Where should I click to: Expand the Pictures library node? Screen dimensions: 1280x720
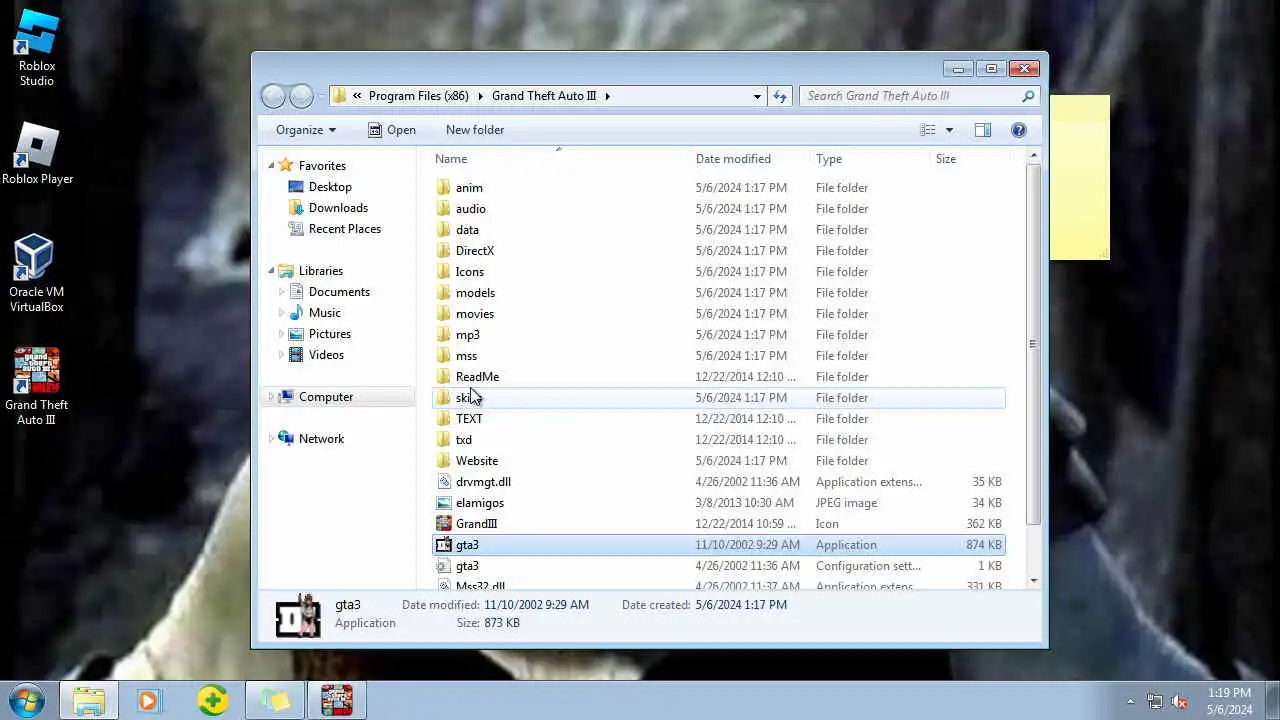[282, 334]
